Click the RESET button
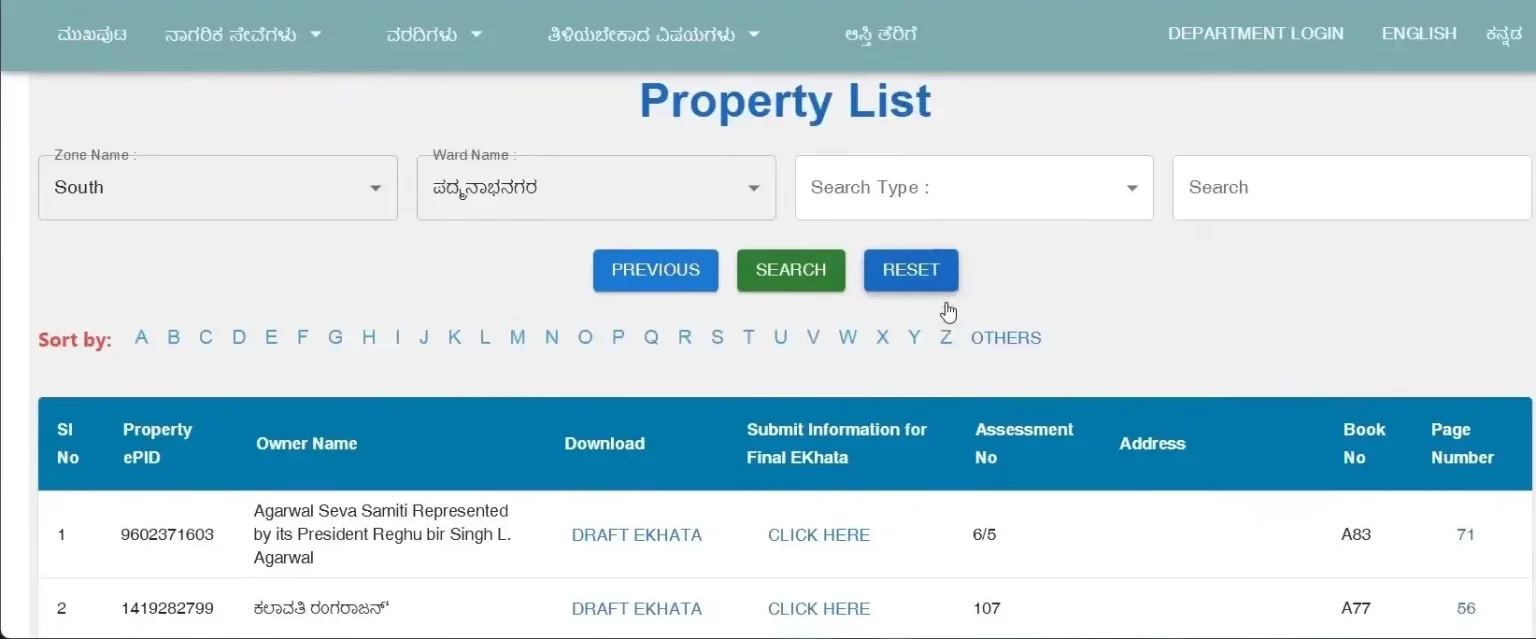This screenshot has width=1536, height=639. 911,270
